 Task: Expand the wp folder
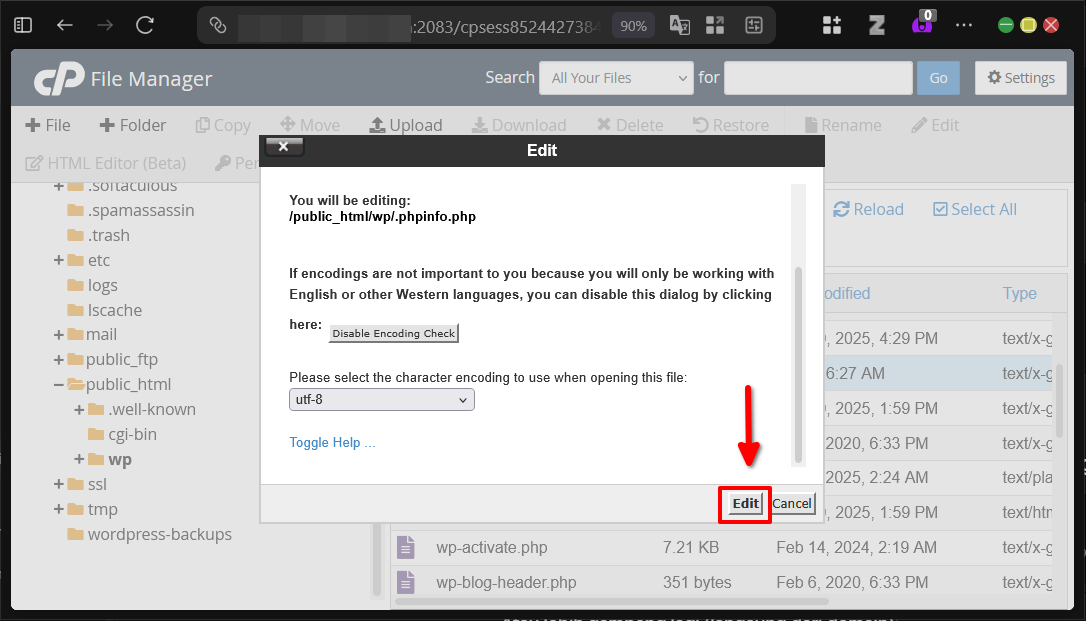tap(78, 459)
